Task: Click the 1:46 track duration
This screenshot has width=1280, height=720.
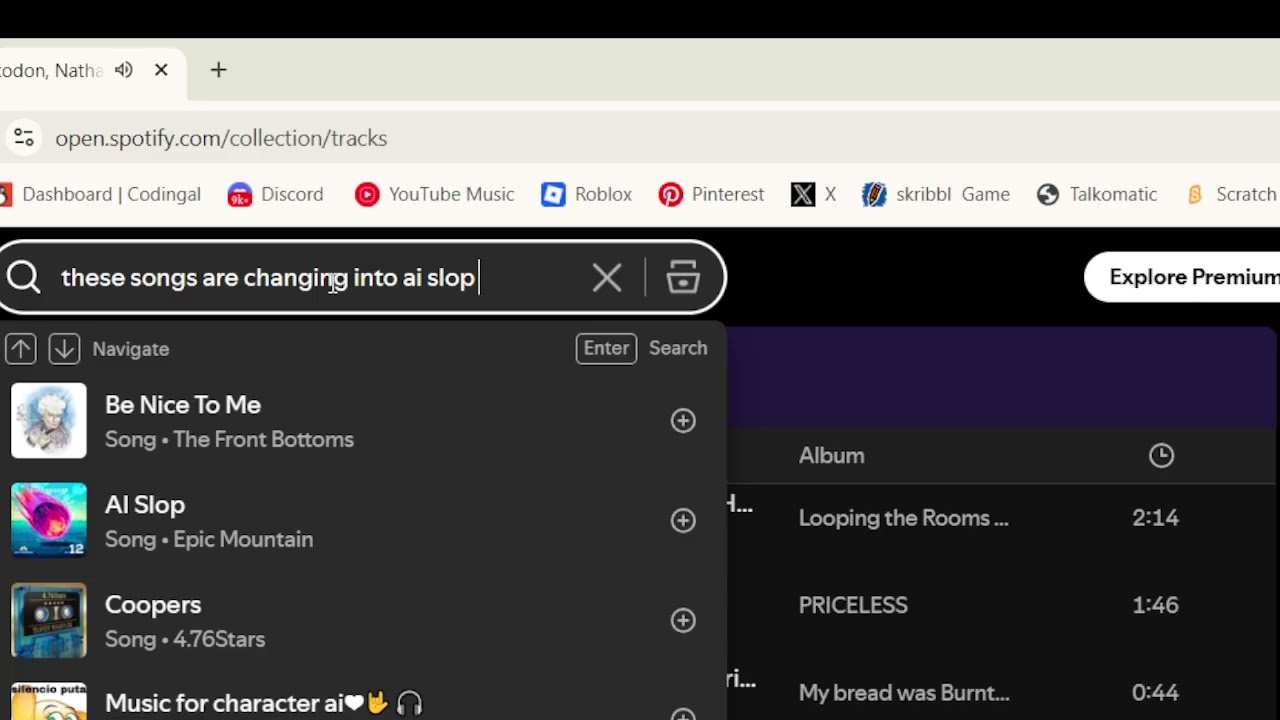Action: [x=1155, y=605]
